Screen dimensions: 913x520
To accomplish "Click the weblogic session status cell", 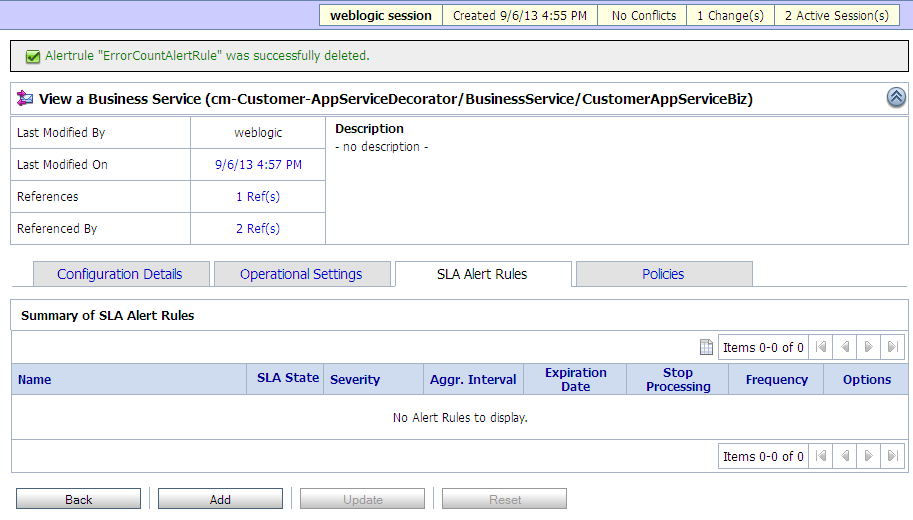I will [x=381, y=16].
